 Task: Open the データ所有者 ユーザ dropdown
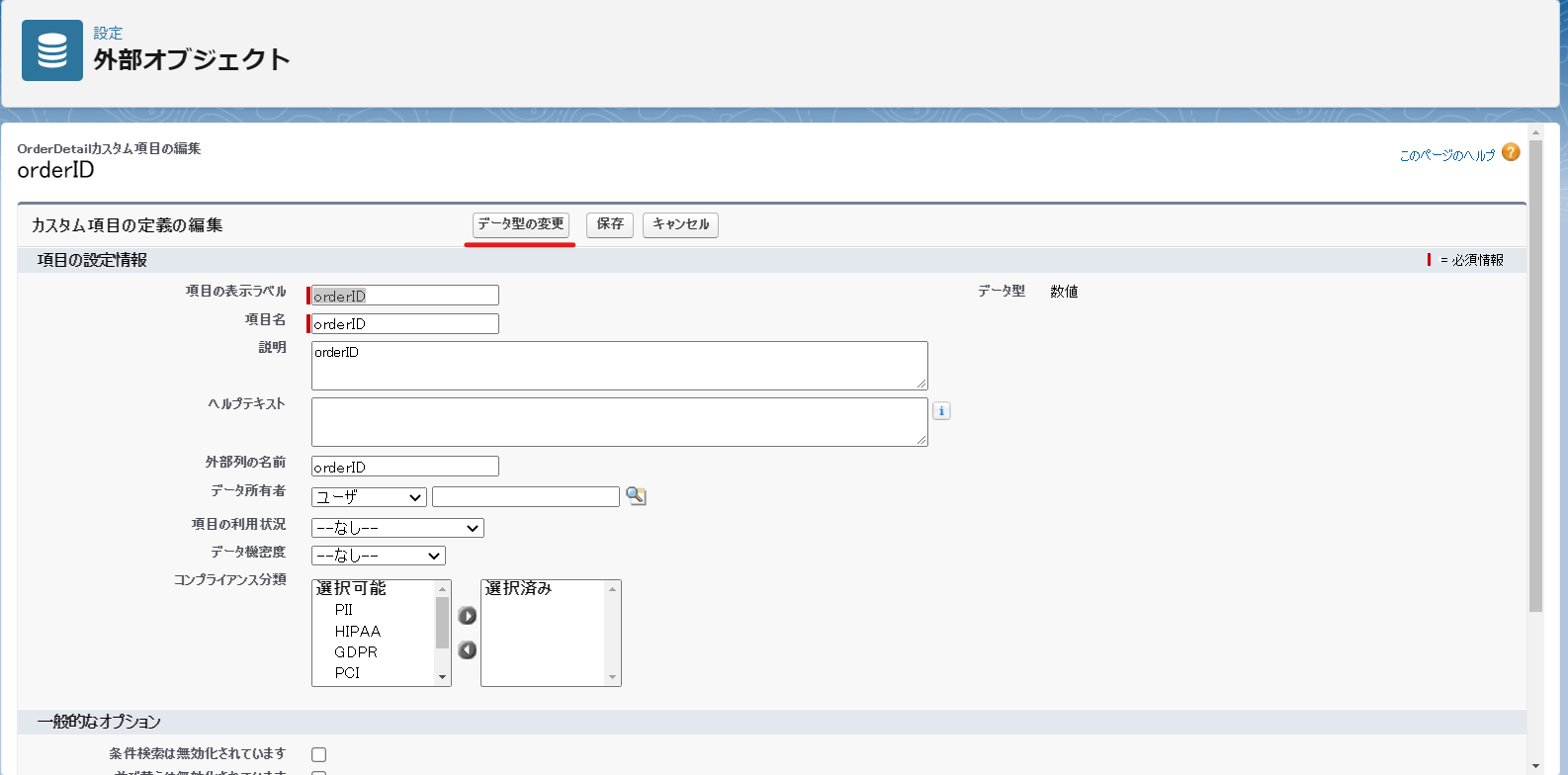369,497
